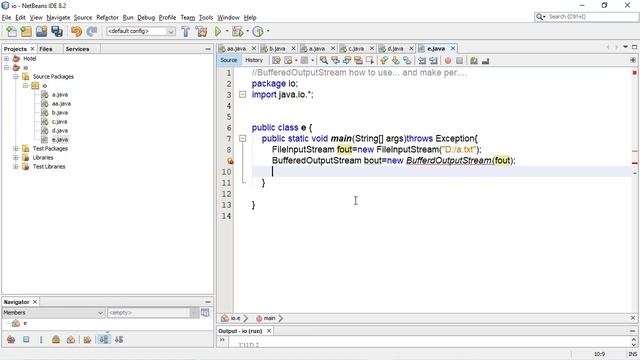The height and width of the screenshot is (360, 640).
Task: Click the Source view button
Action: click(229, 60)
